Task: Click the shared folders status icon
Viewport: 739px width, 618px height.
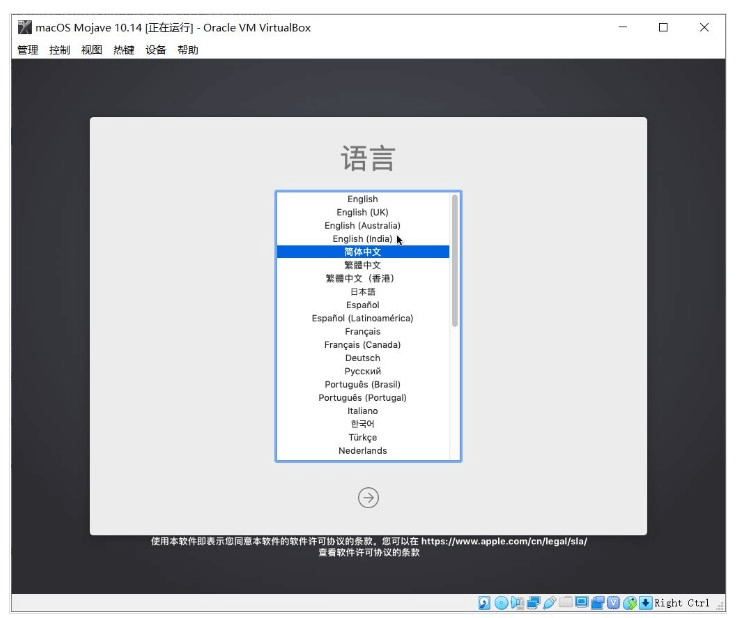Action: click(x=566, y=602)
